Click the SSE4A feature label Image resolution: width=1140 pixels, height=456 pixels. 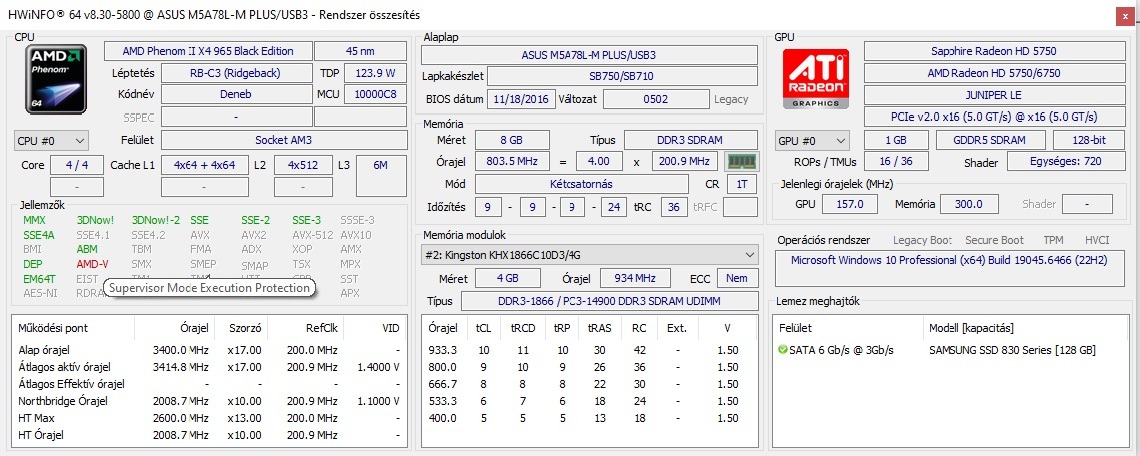(x=39, y=235)
